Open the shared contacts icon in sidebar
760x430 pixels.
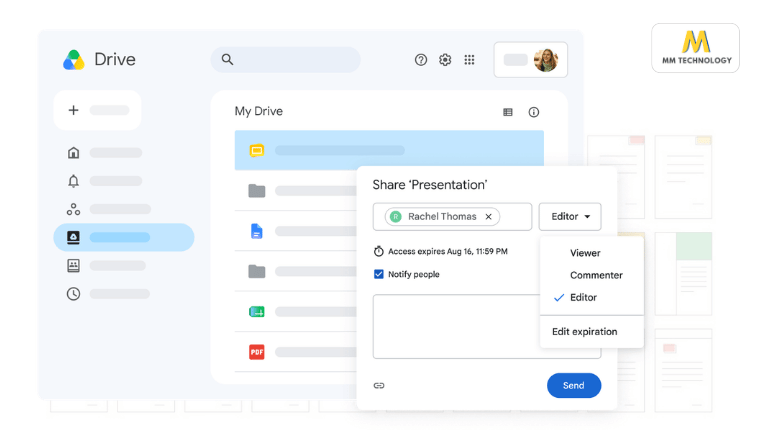(73, 265)
